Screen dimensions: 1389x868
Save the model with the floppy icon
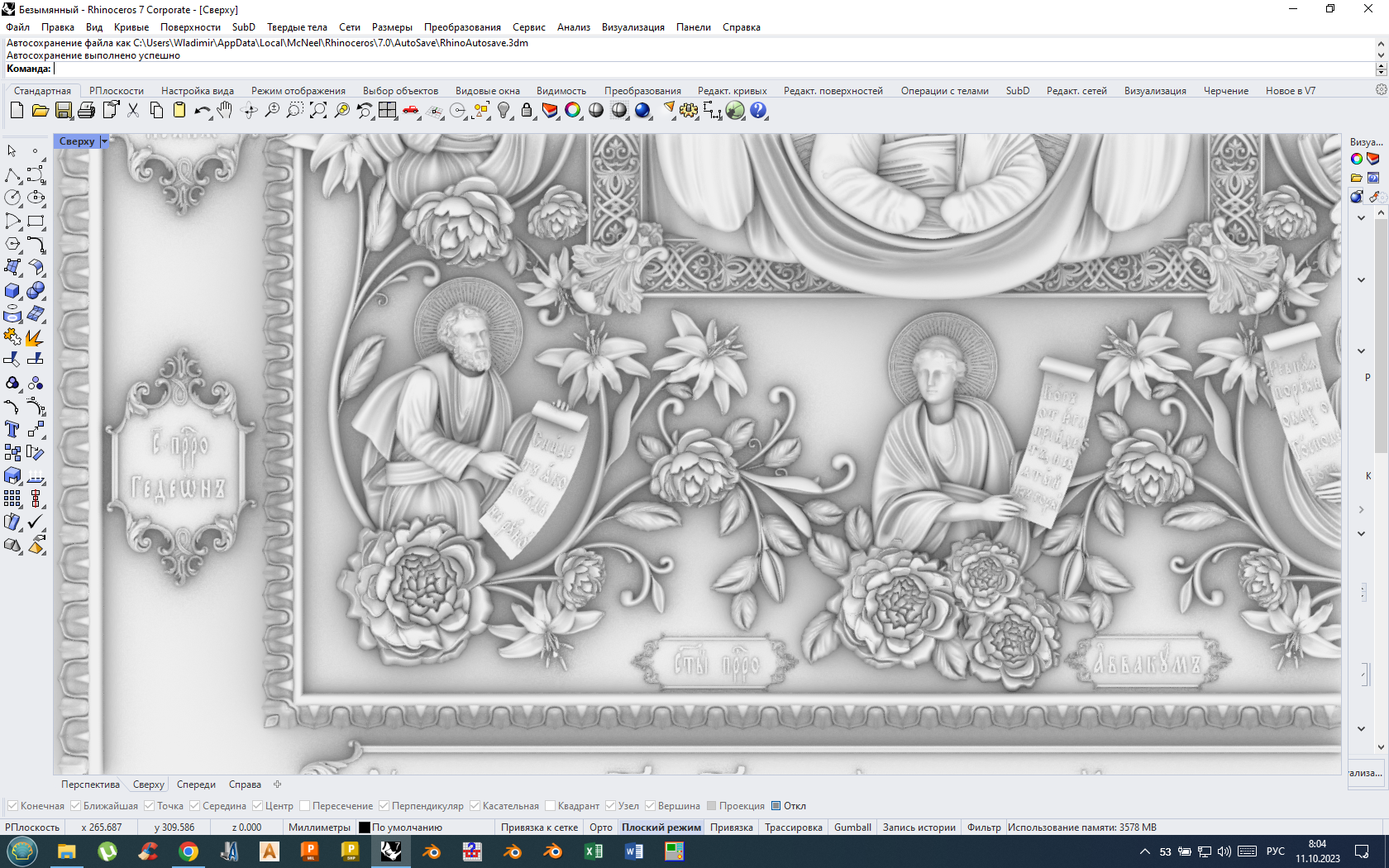pos(63,110)
